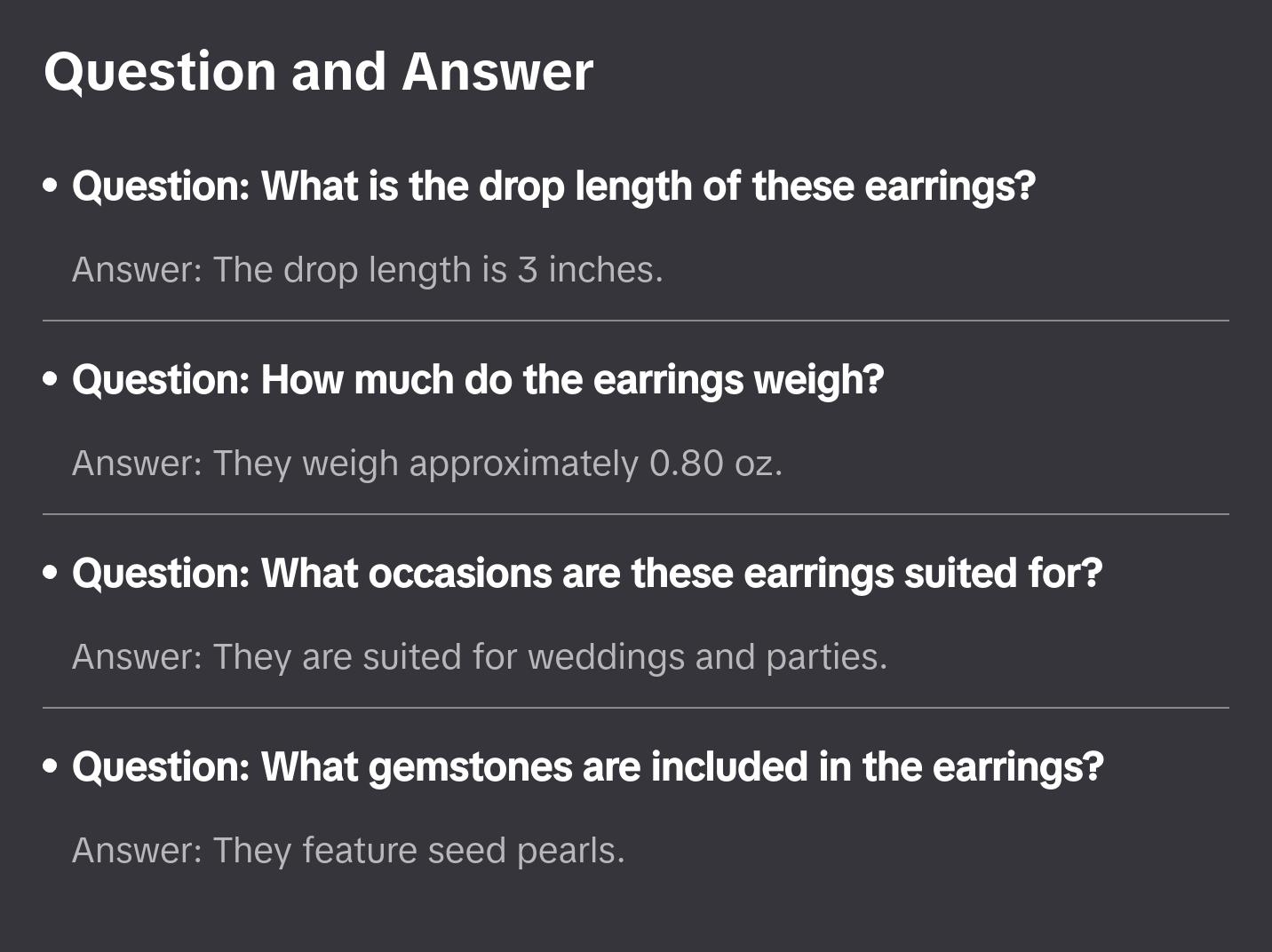Click the seed pearls answer text
The image size is (1272, 952).
click(348, 851)
